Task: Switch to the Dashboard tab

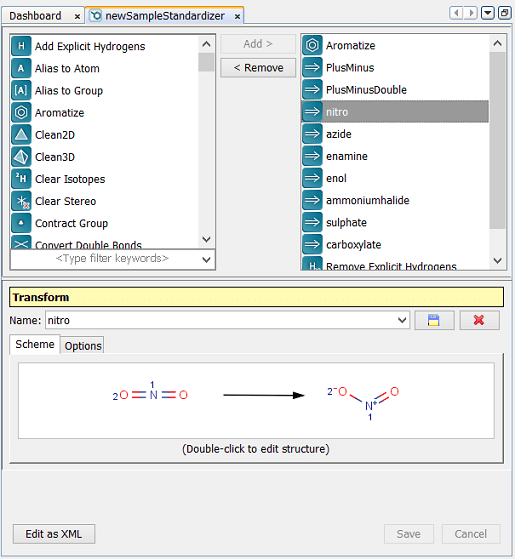Action: (35, 16)
